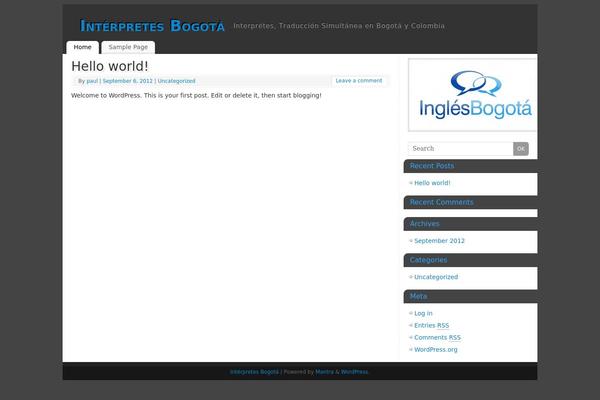Open Uncategorized under Categories widget
Viewport: 600px width, 400px height.
436,277
